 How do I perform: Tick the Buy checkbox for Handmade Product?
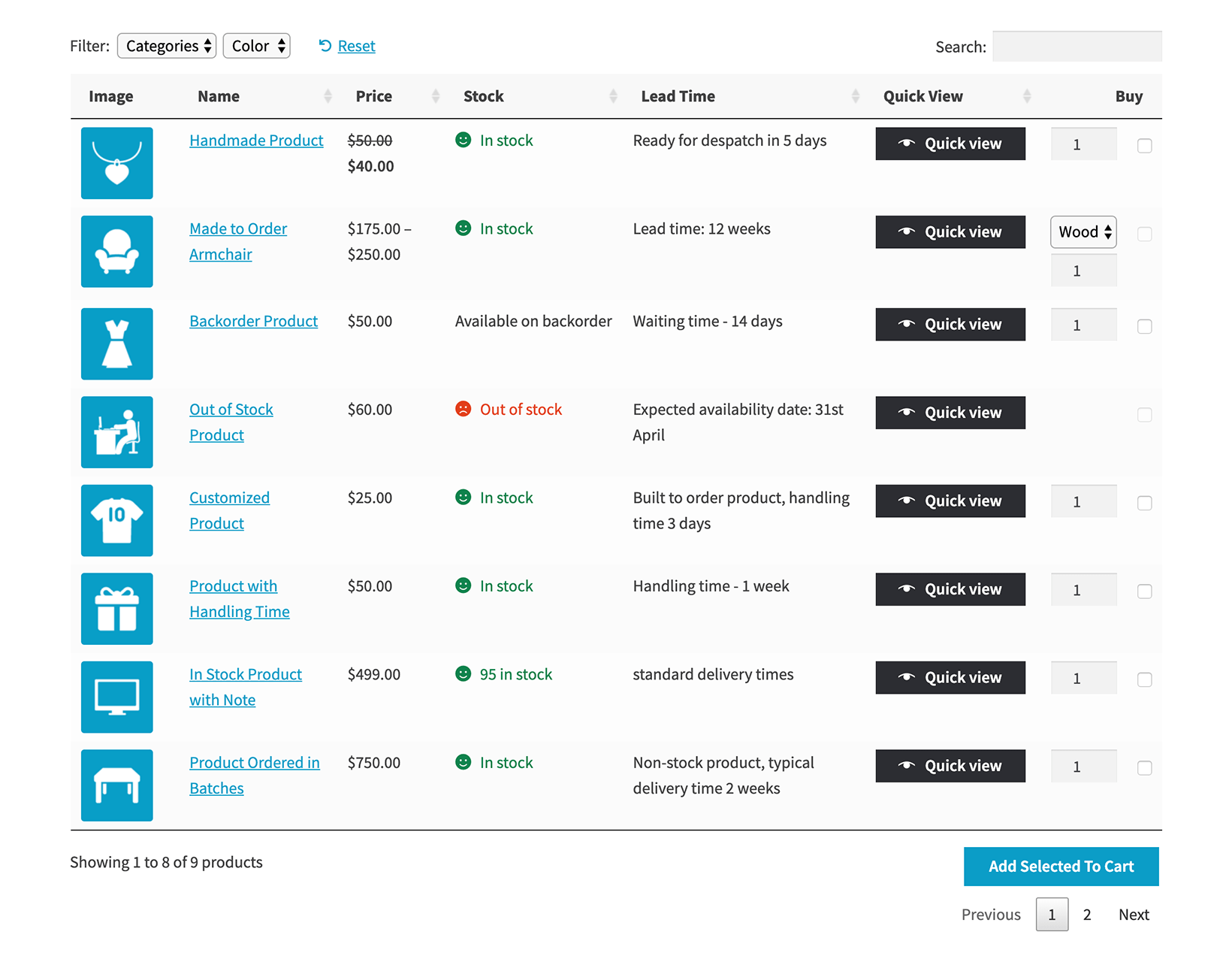pyautogui.click(x=1144, y=147)
